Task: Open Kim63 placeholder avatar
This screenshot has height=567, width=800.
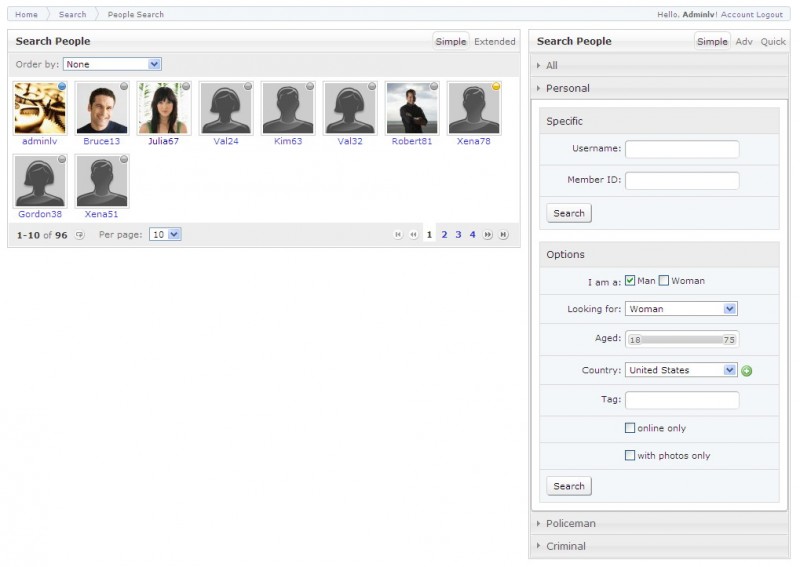Action: click(x=288, y=108)
